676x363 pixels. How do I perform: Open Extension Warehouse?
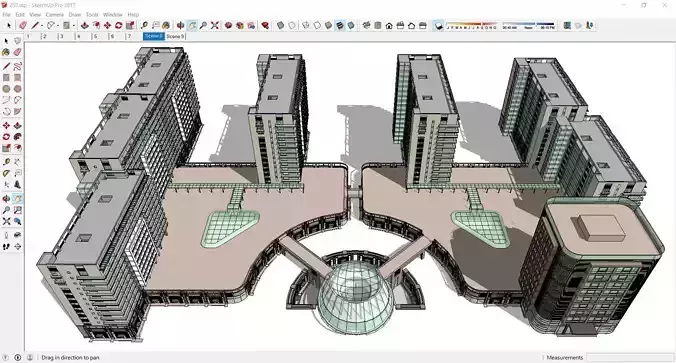click(240, 26)
